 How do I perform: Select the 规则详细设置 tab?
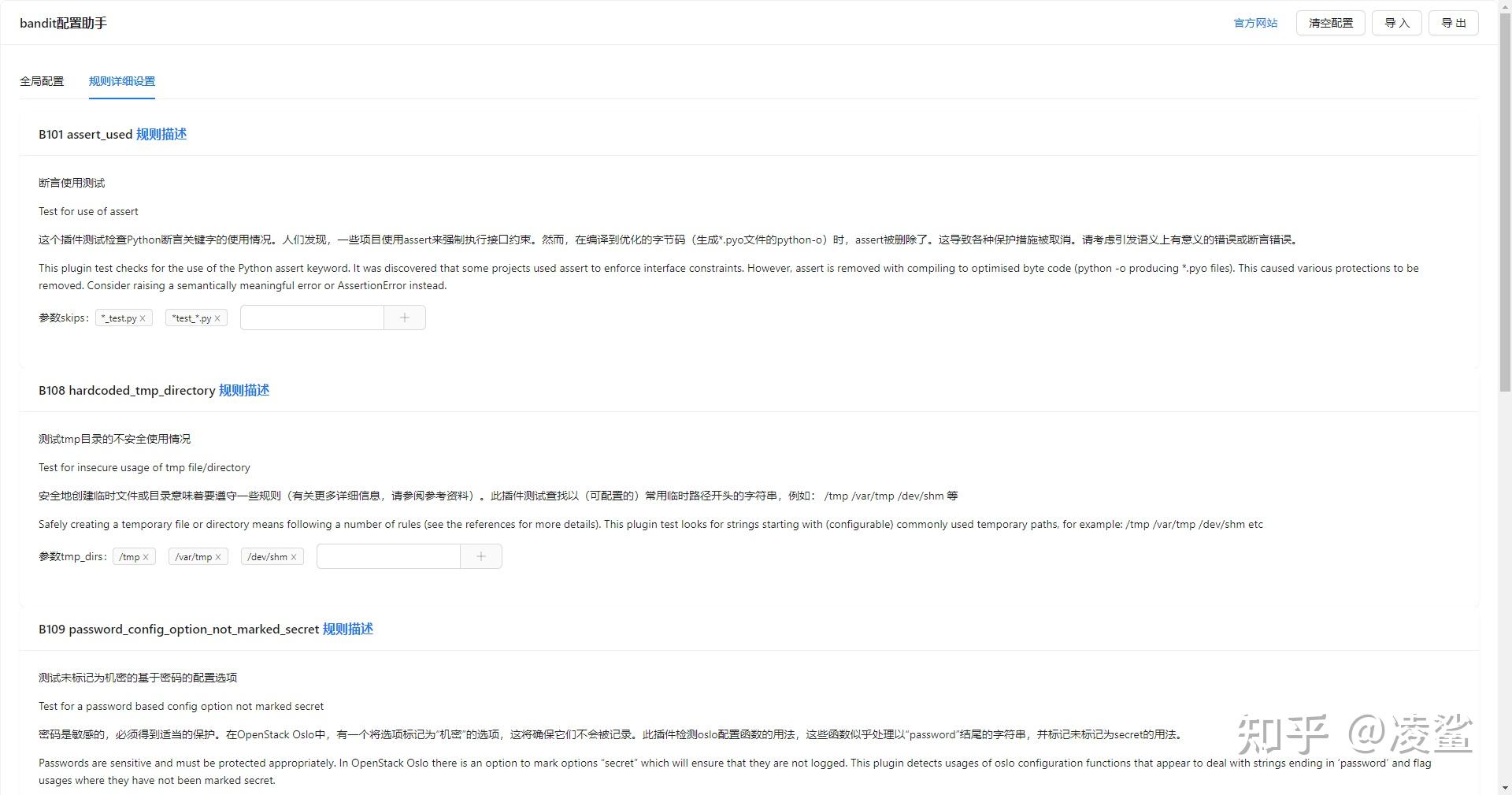pyautogui.click(x=122, y=81)
